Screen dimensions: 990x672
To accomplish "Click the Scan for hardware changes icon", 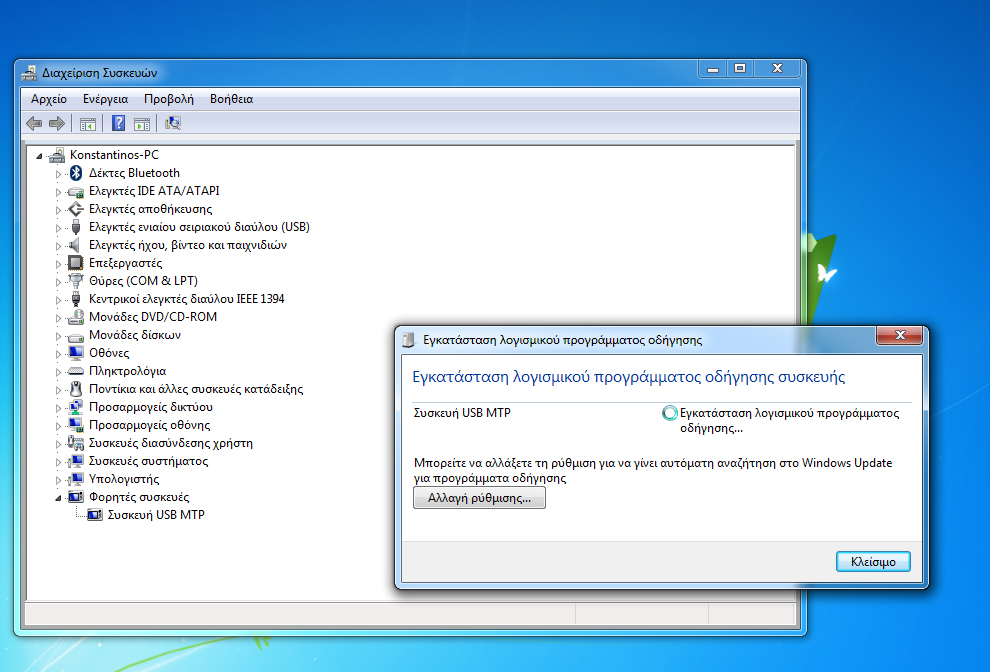I will click(x=173, y=123).
